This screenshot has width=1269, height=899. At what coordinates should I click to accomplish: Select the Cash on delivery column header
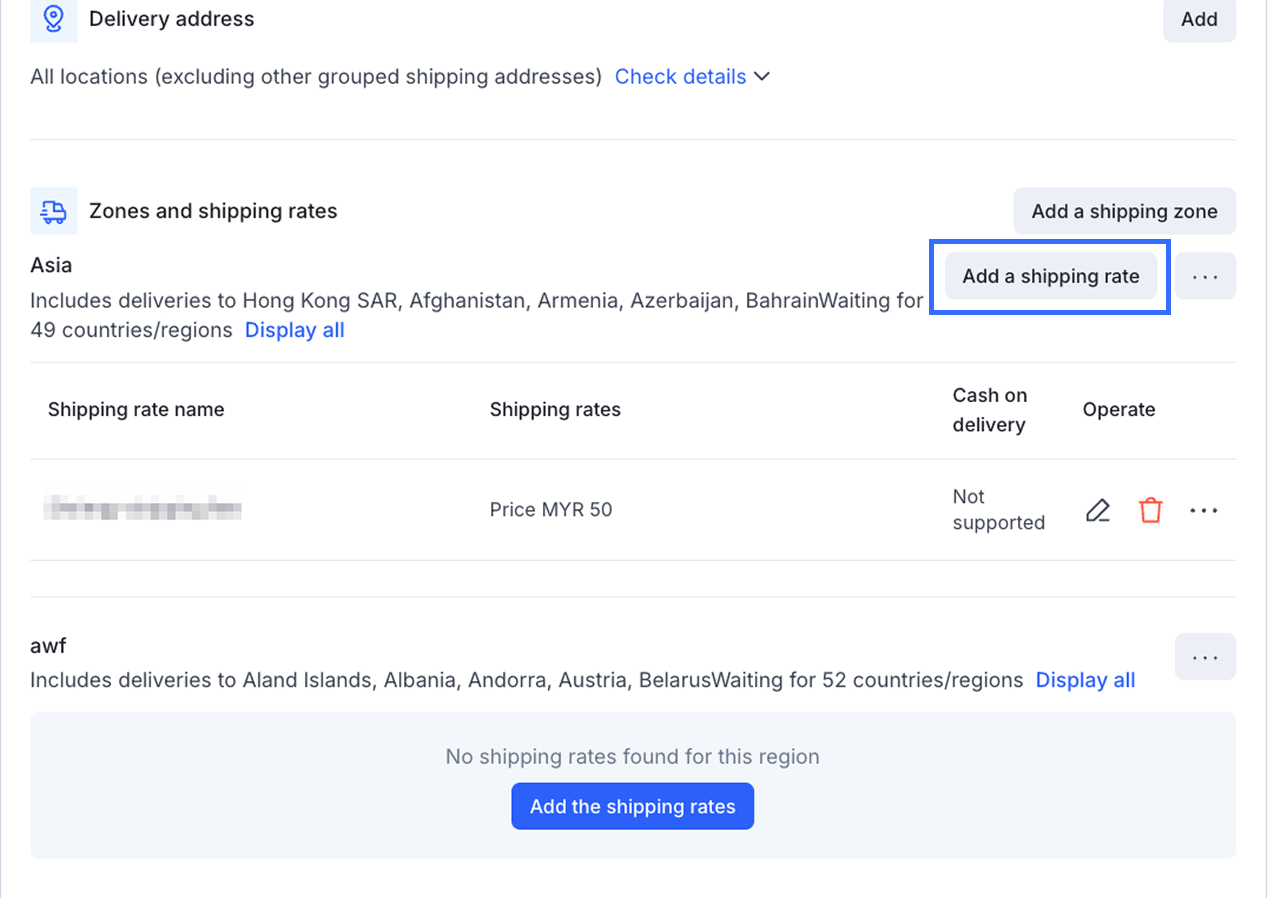click(989, 410)
